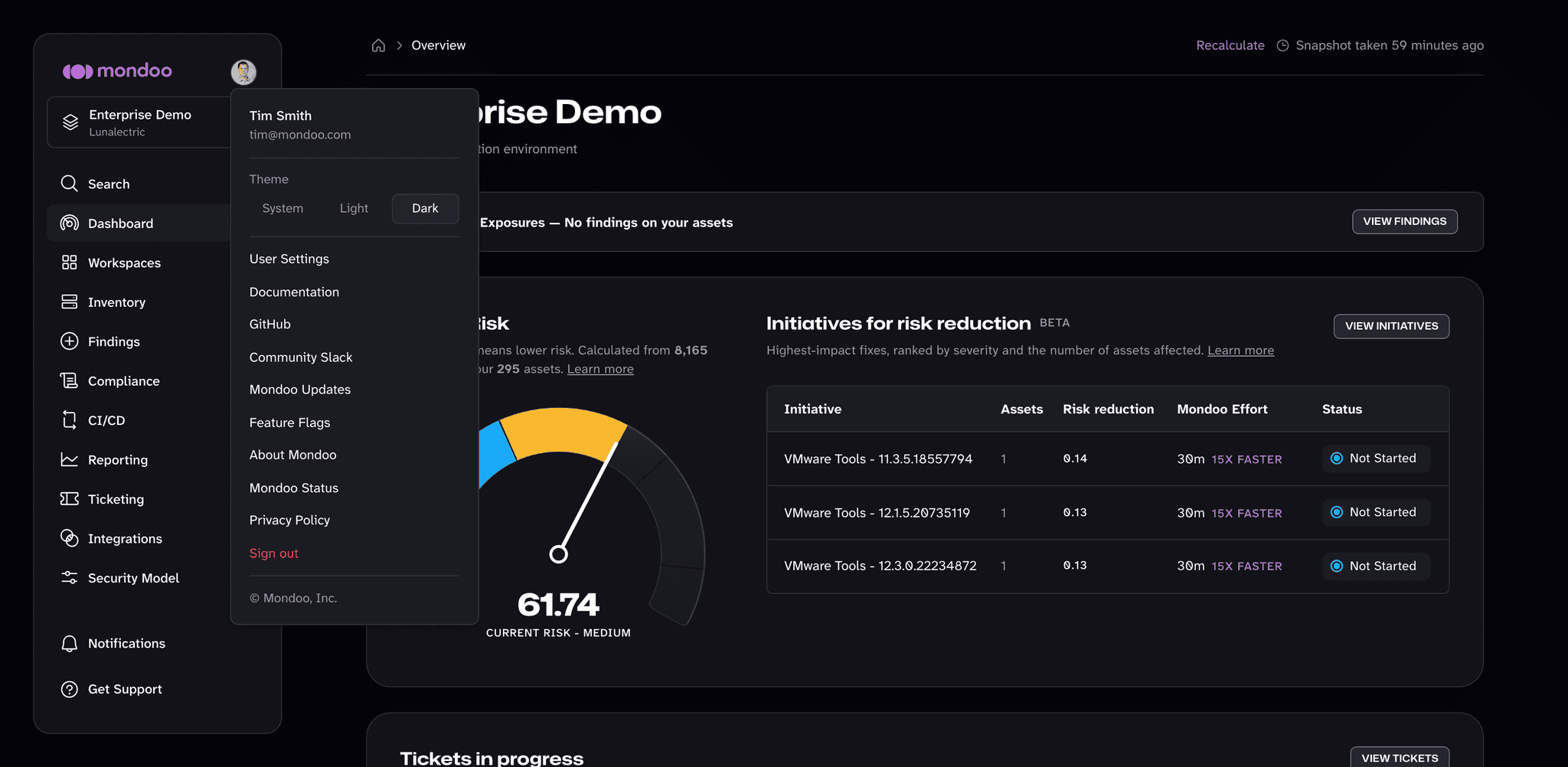Go to home via breadcrumb house icon
The height and width of the screenshot is (767, 1568).
coord(378,45)
